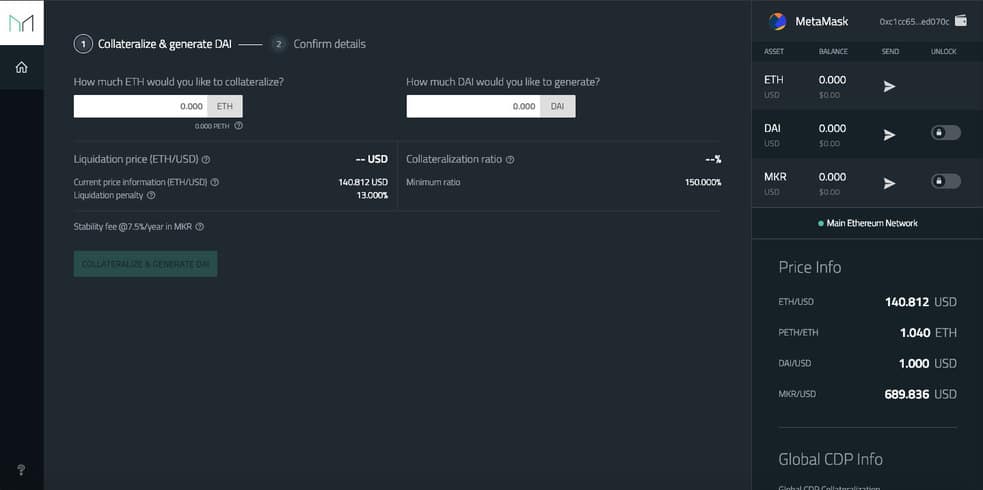Image resolution: width=983 pixels, height=490 pixels.
Task: Click the Minimum ratio 150.000% value
Action: 703,182
